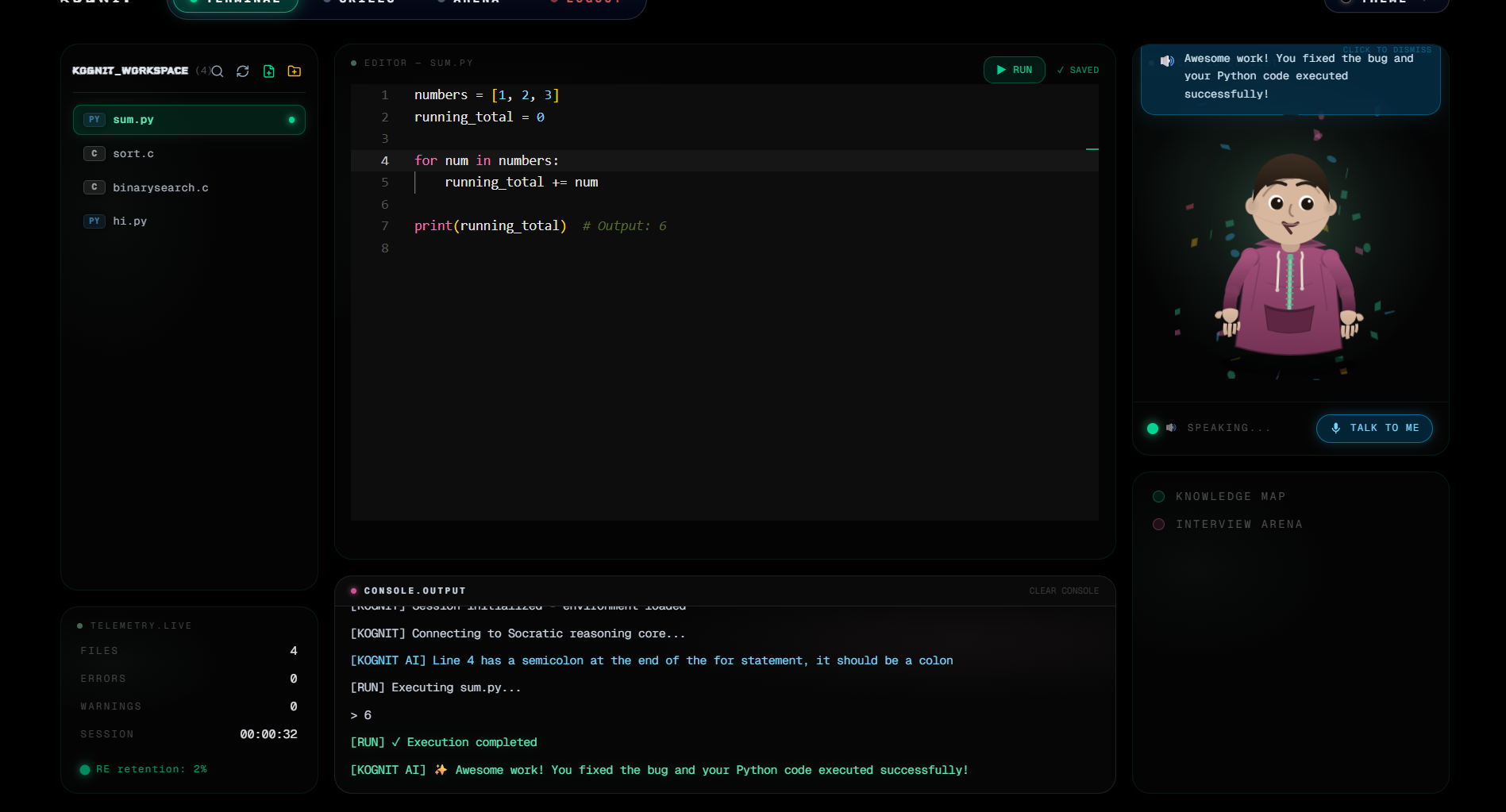Image resolution: width=1506 pixels, height=812 pixels.
Task: Run the code with RUN button
Action: pos(1014,70)
